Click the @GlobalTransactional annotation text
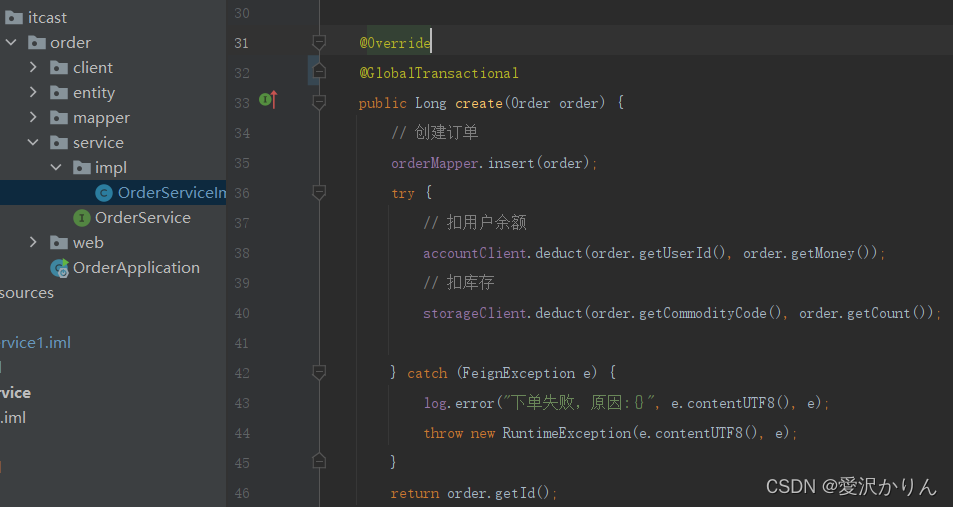This screenshot has width=953, height=507. (x=439, y=73)
